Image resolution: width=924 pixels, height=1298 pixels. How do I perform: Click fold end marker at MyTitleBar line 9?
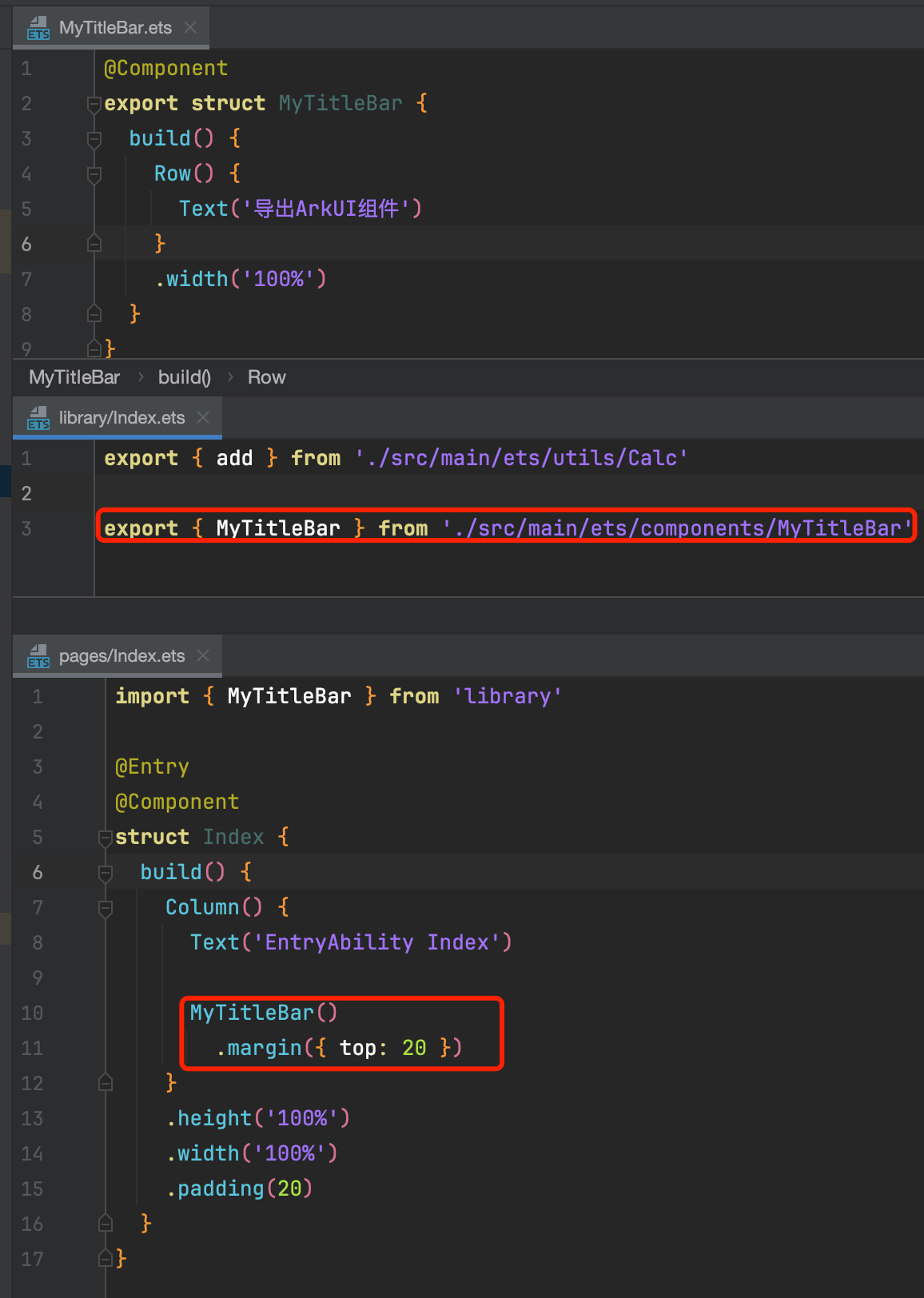click(94, 348)
